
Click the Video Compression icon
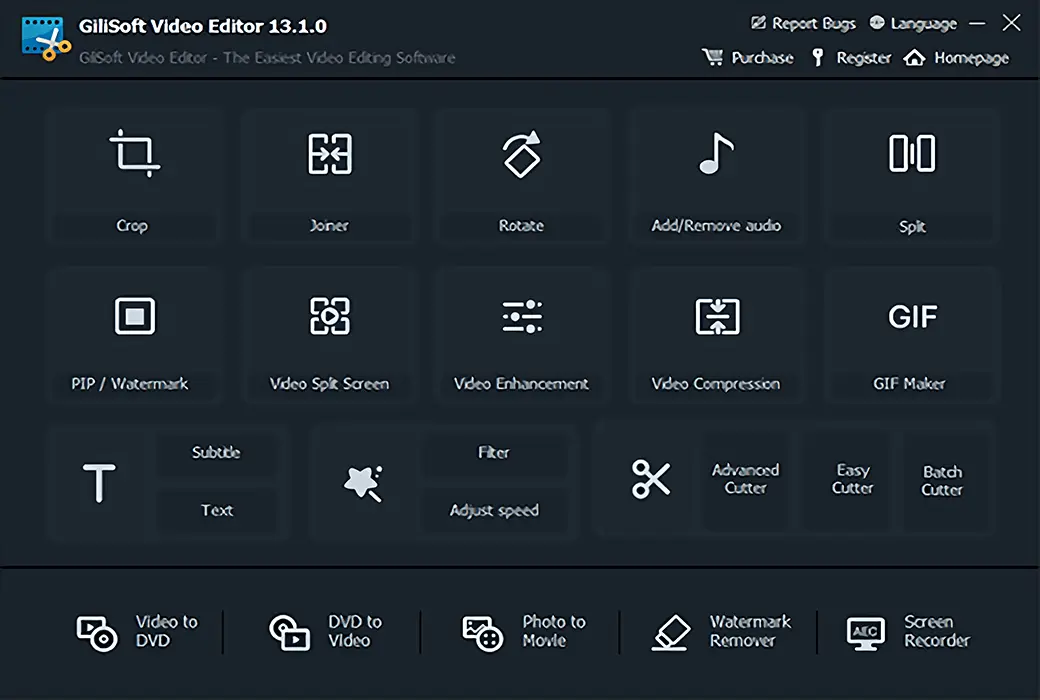point(717,316)
